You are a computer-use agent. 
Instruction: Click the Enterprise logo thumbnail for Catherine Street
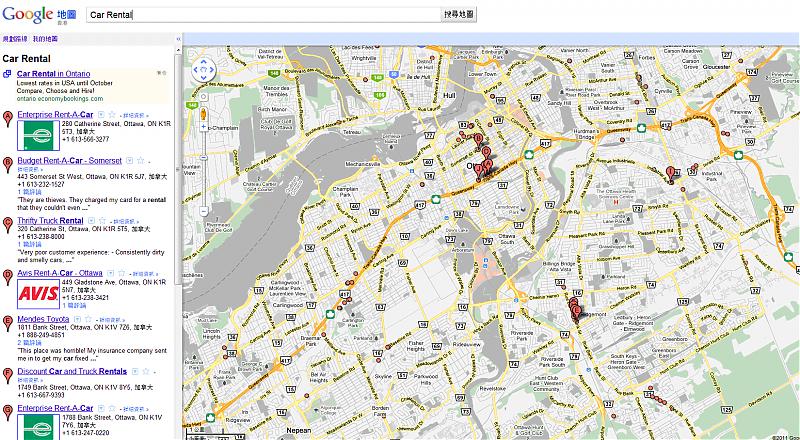[x=38, y=135]
